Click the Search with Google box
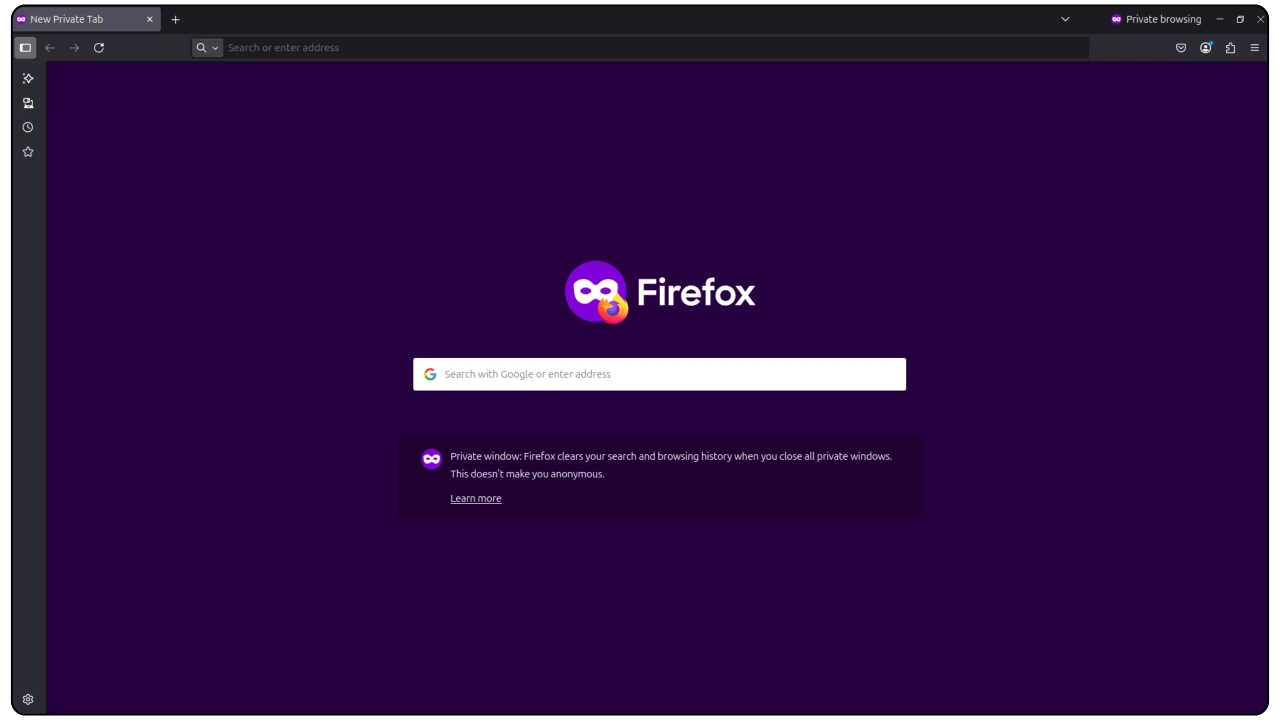Image resolution: width=1280 pixels, height=720 pixels. (660, 374)
